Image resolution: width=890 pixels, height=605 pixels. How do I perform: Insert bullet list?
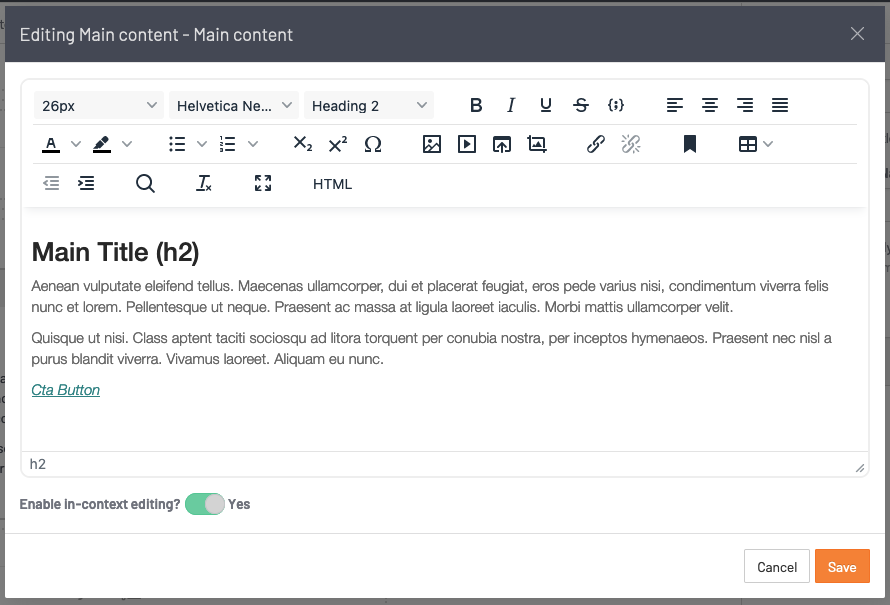pyautogui.click(x=177, y=144)
